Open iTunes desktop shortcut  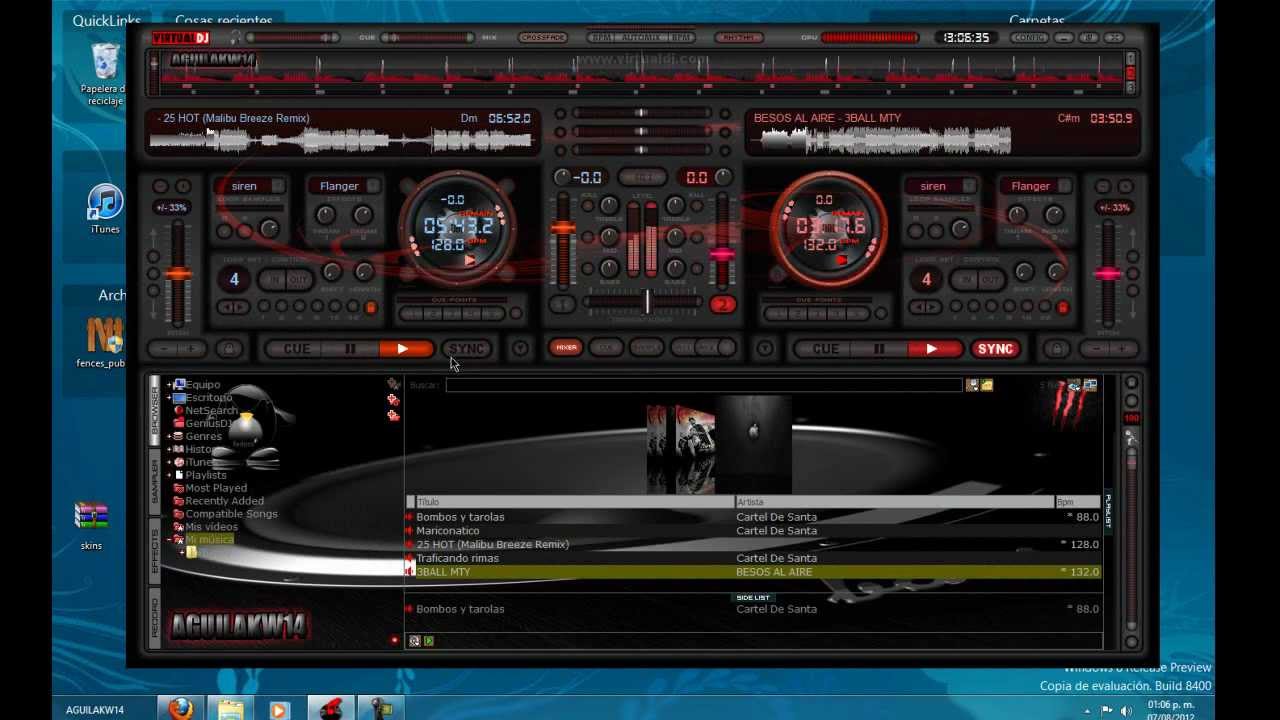[x=105, y=209]
